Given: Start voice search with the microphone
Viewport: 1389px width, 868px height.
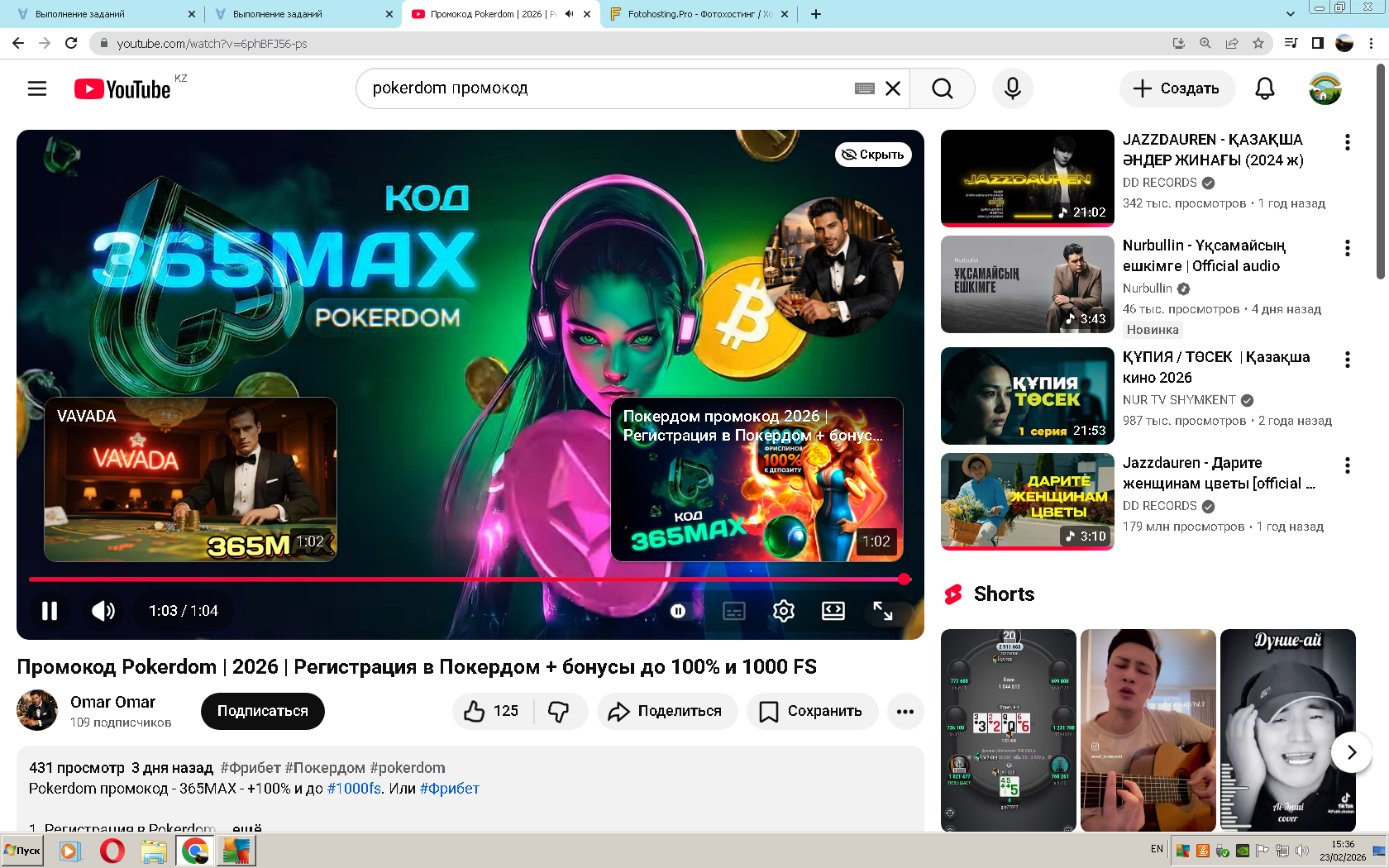Looking at the screenshot, I should (x=1013, y=88).
